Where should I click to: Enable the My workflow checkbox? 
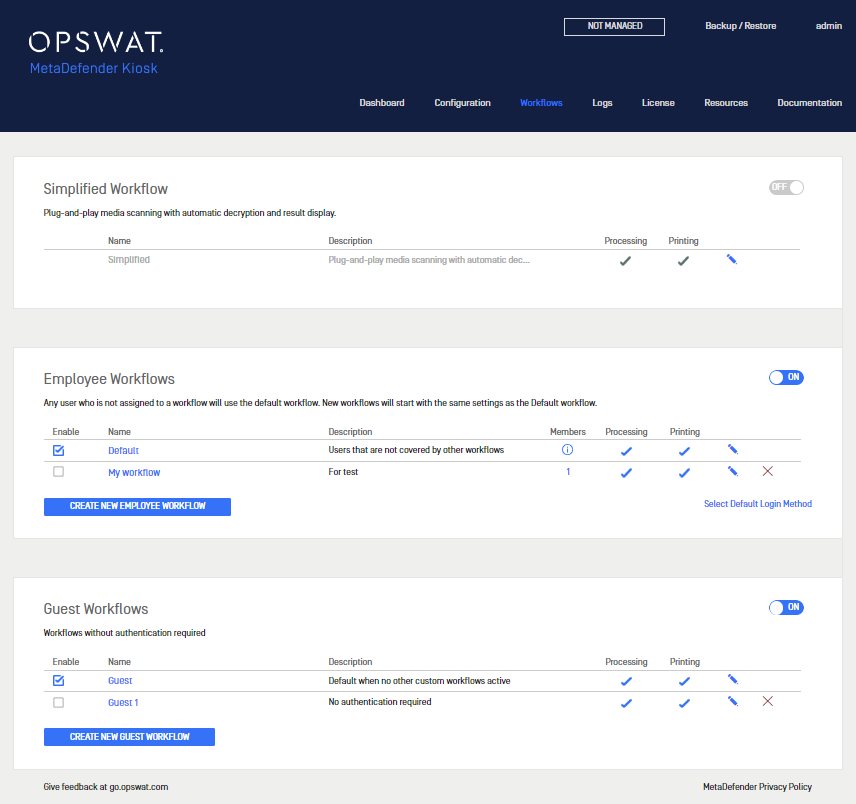[x=58, y=472]
